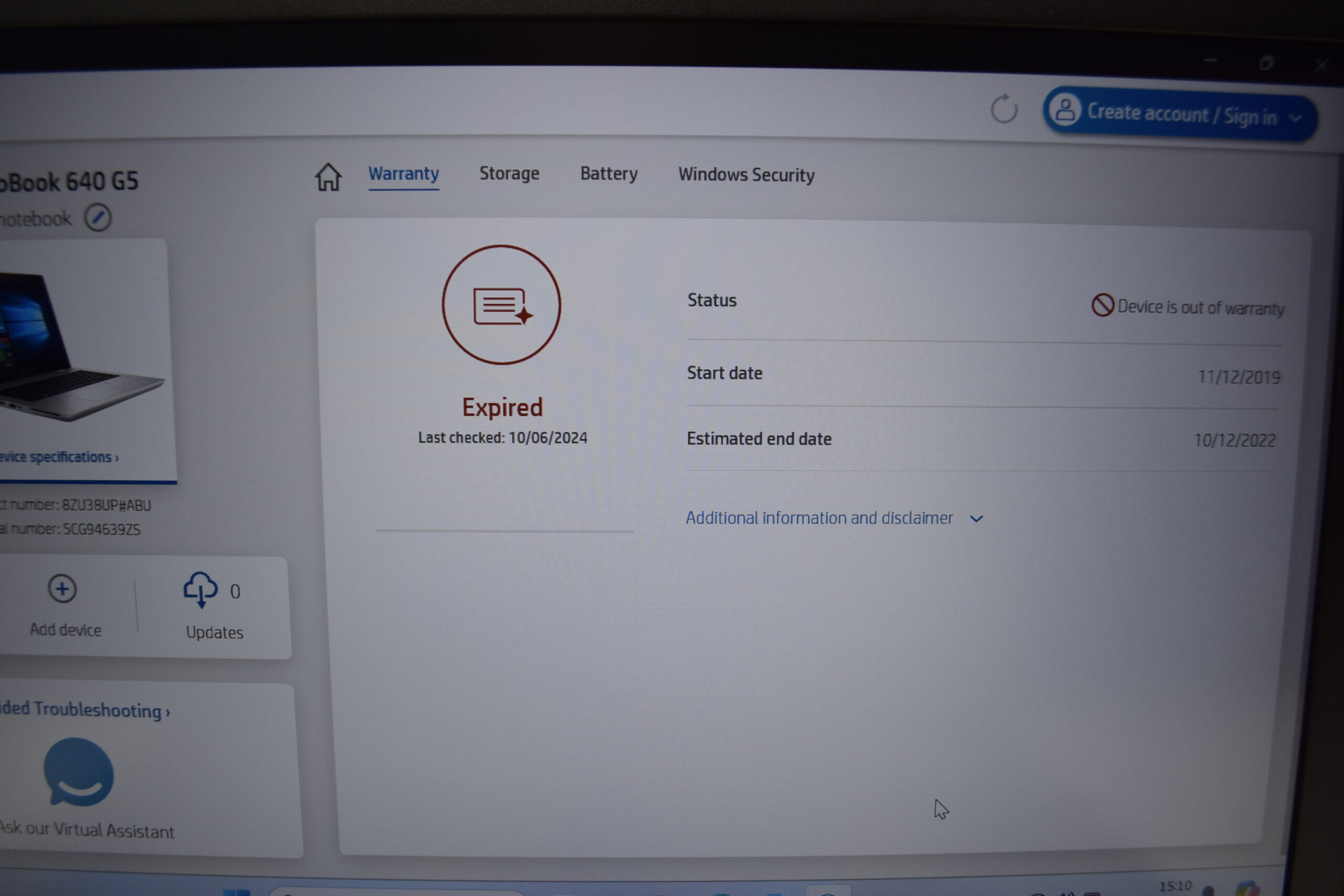1344x896 pixels.
Task: Minimize the HP Support Assistant window
Action: coord(1210,60)
